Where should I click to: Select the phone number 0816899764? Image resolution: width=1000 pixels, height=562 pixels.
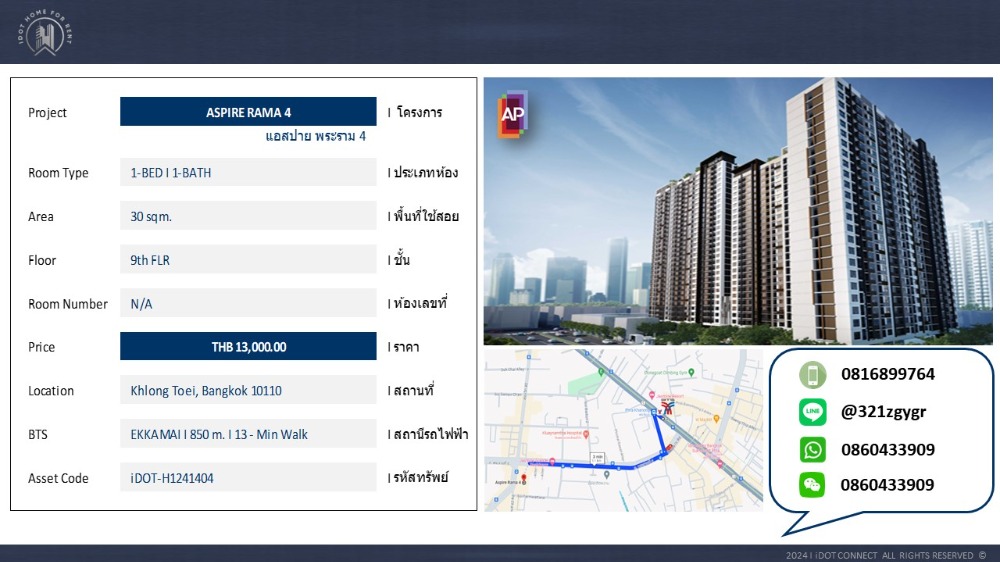click(888, 374)
